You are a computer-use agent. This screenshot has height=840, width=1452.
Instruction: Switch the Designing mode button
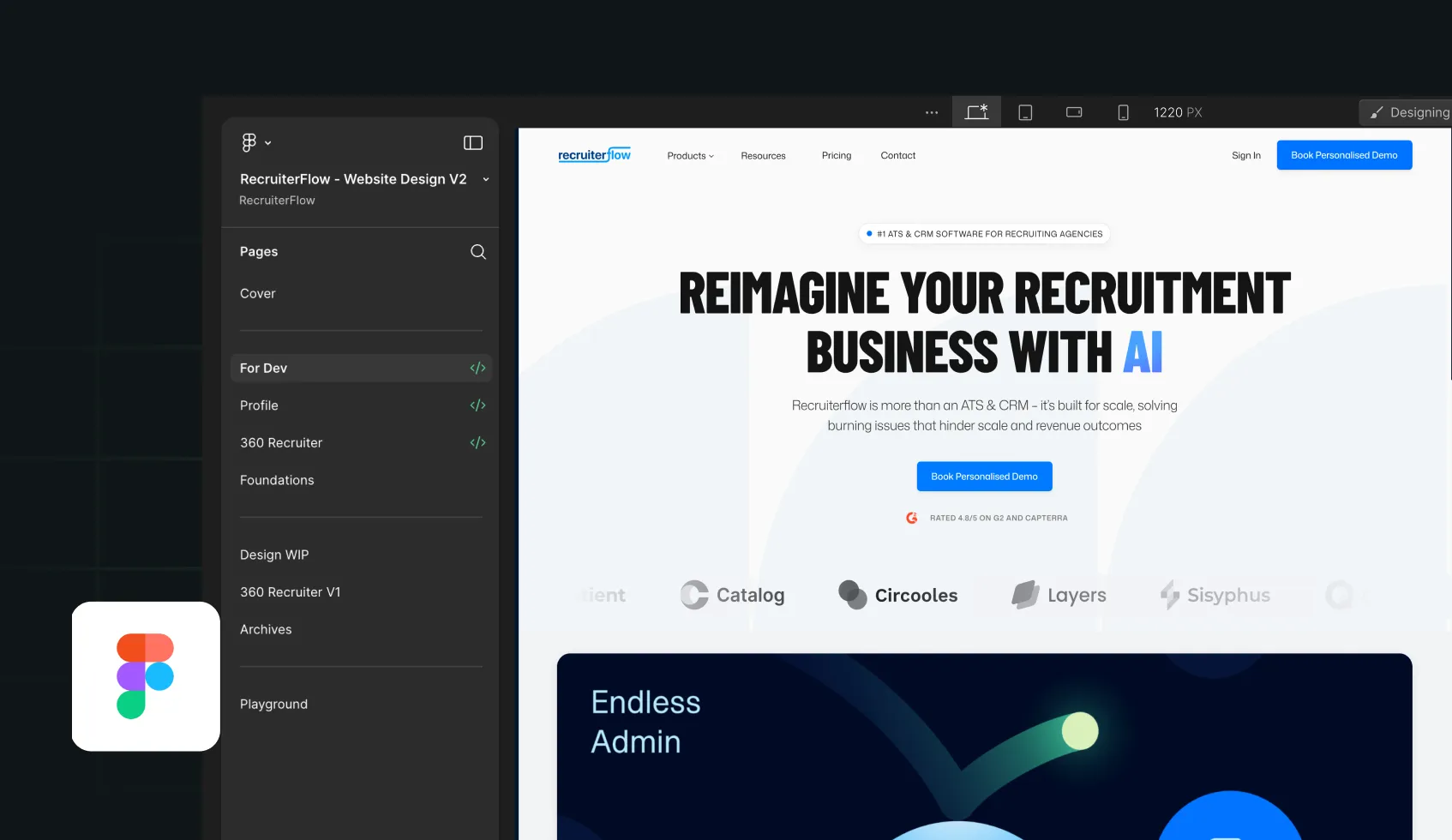pyautogui.click(x=1407, y=112)
